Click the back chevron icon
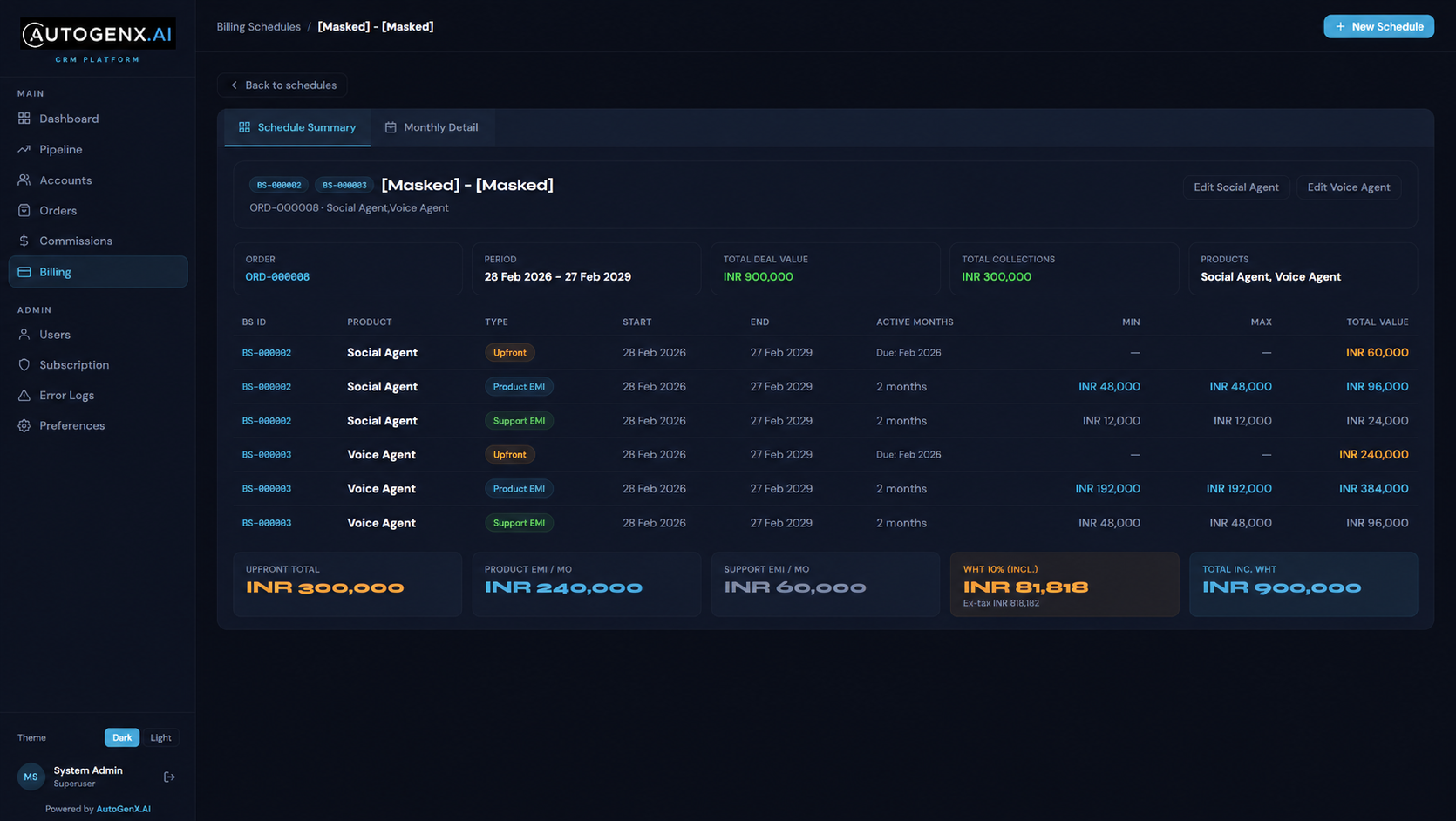Screen dimensions: 1456x821 click(234, 85)
